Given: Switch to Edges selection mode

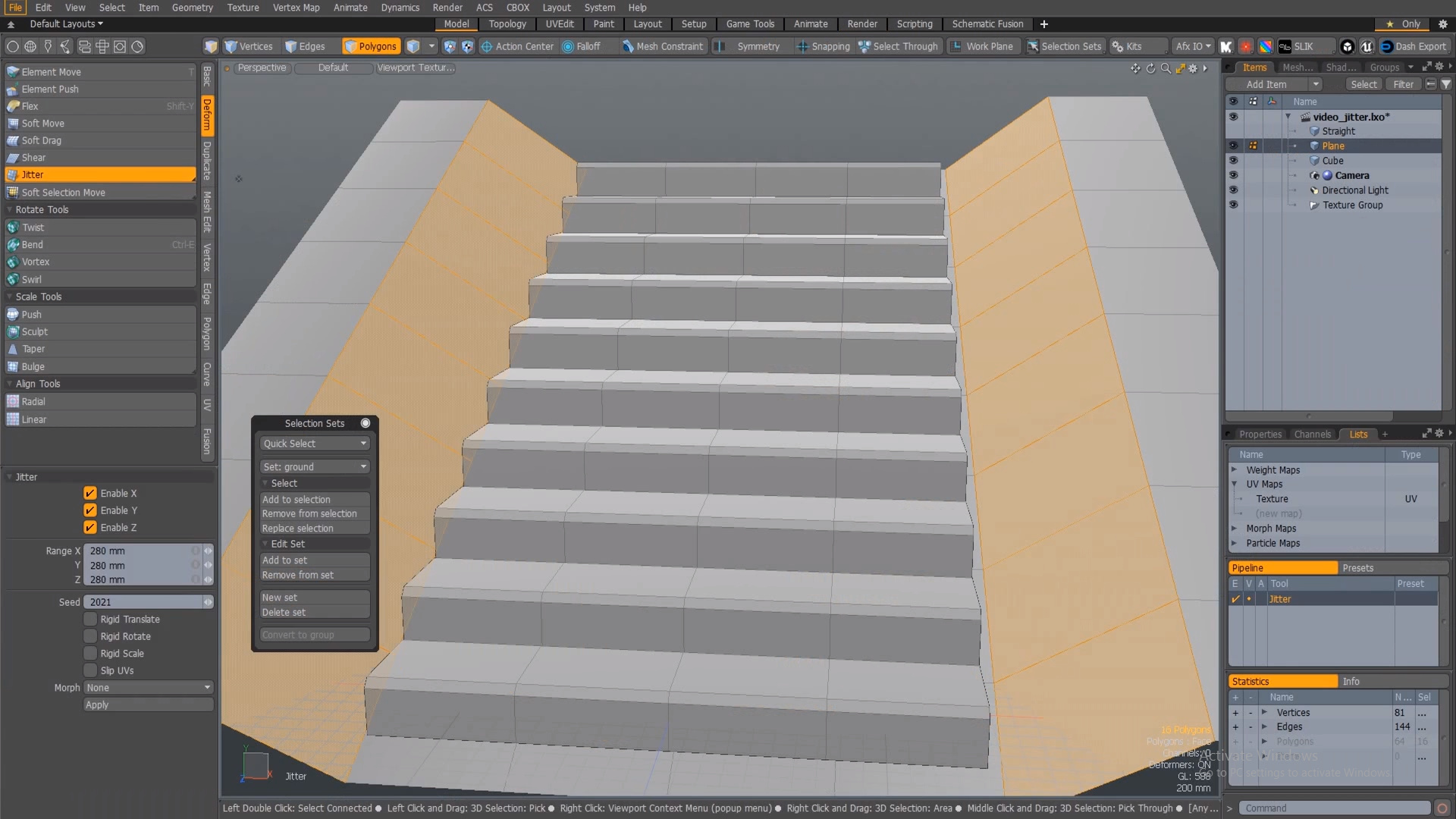Looking at the screenshot, I should pyautogui.click(x=305, y=46).
